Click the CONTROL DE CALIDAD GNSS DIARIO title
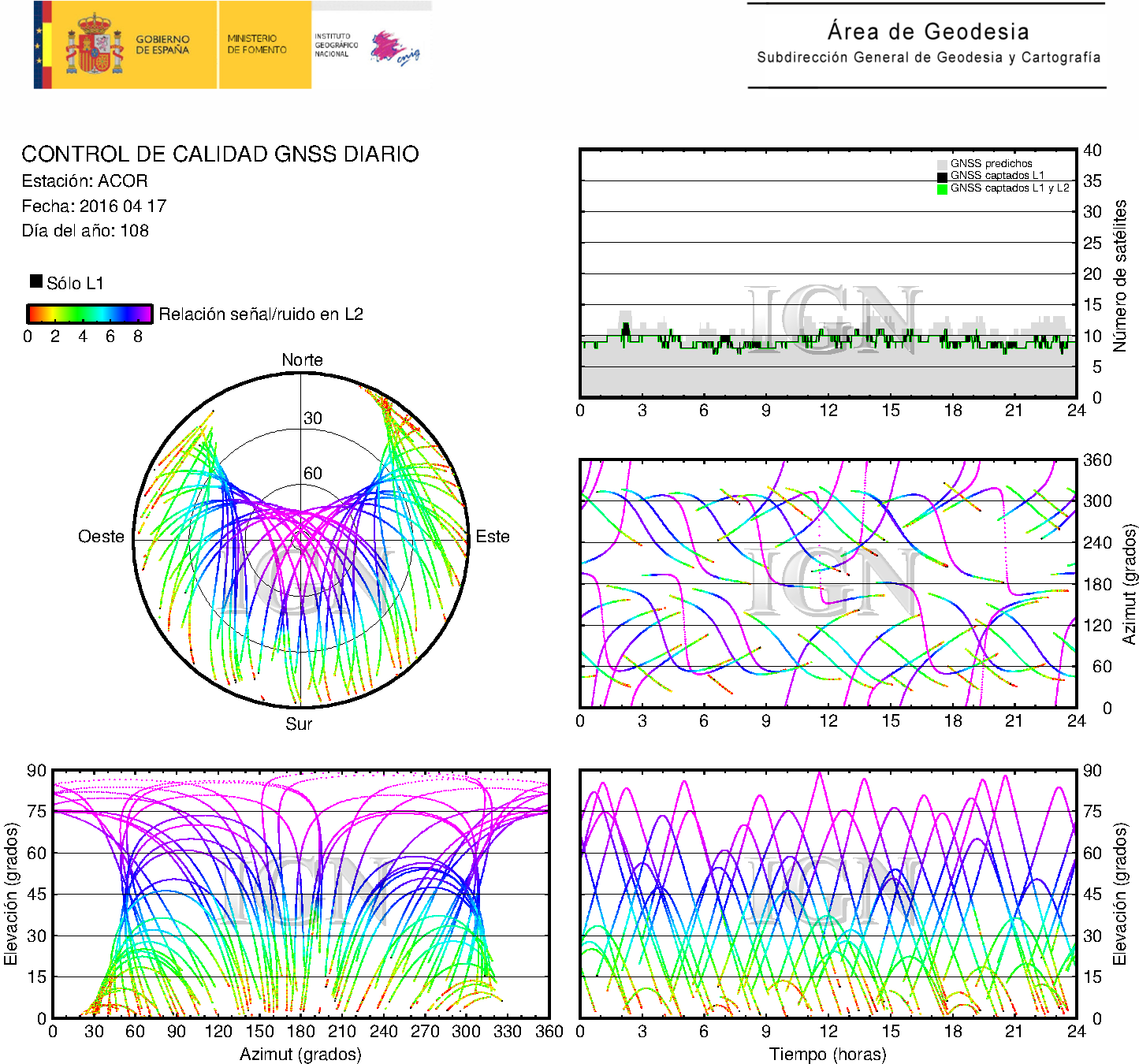Viewport: 1139px width, 1064px height. [x=220, y=154]
